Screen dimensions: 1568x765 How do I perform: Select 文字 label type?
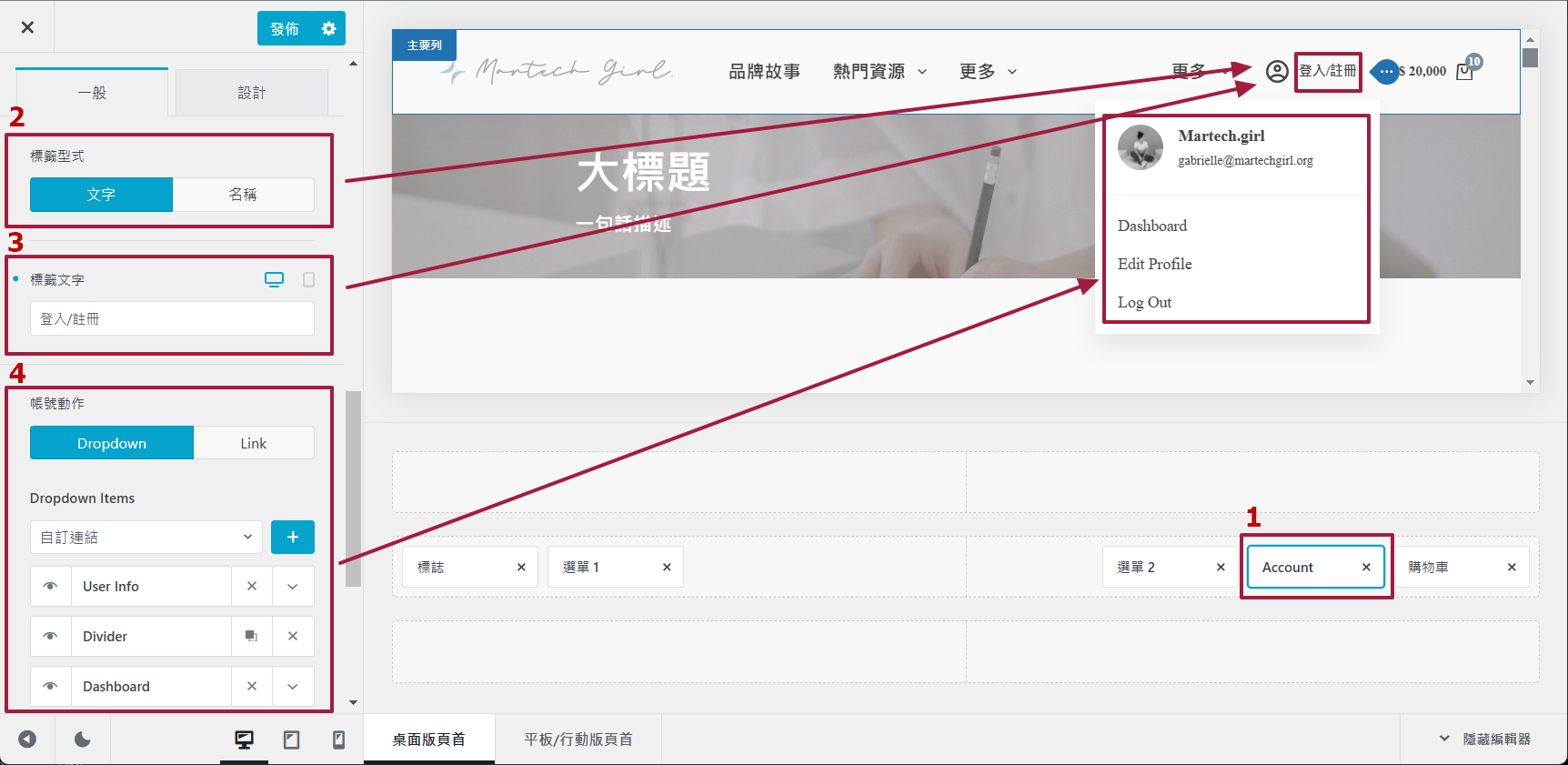(101, 195)
